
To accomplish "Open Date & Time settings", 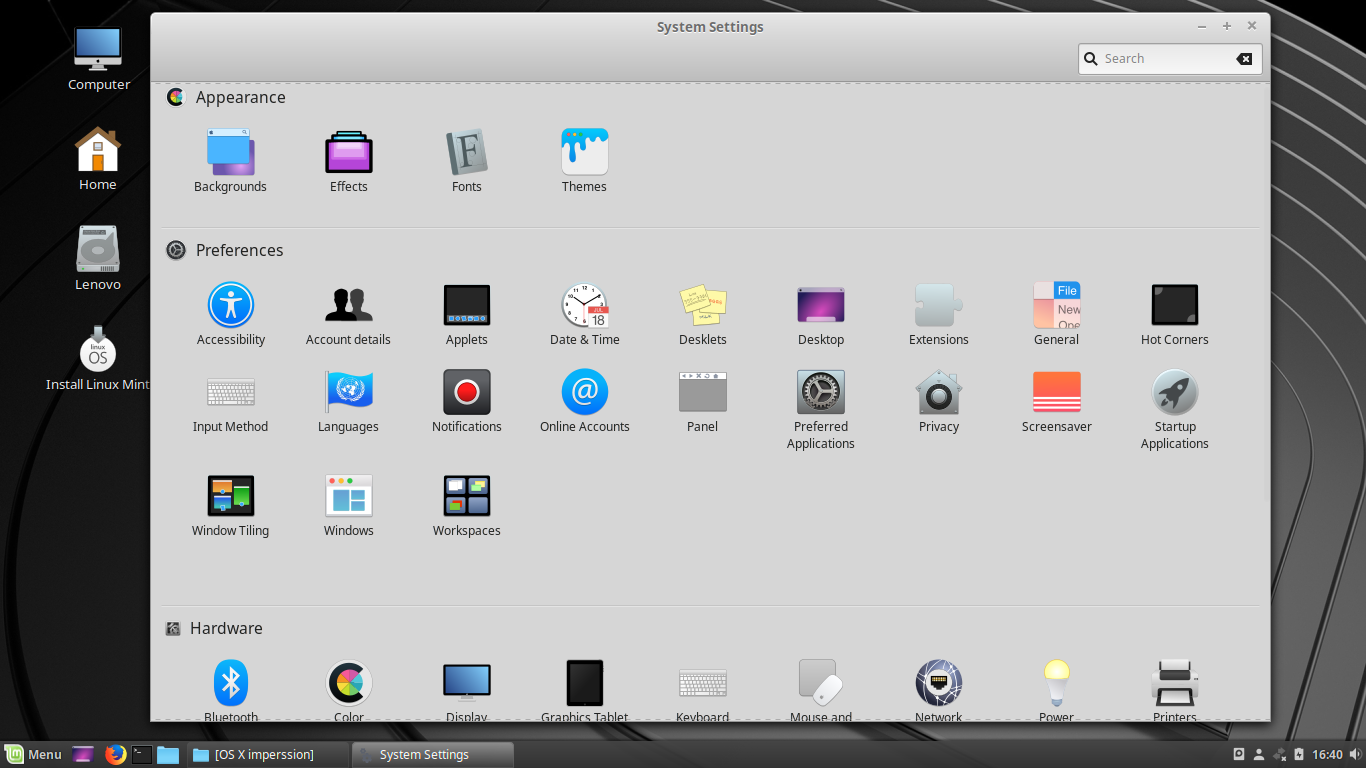I will point(585,314).
